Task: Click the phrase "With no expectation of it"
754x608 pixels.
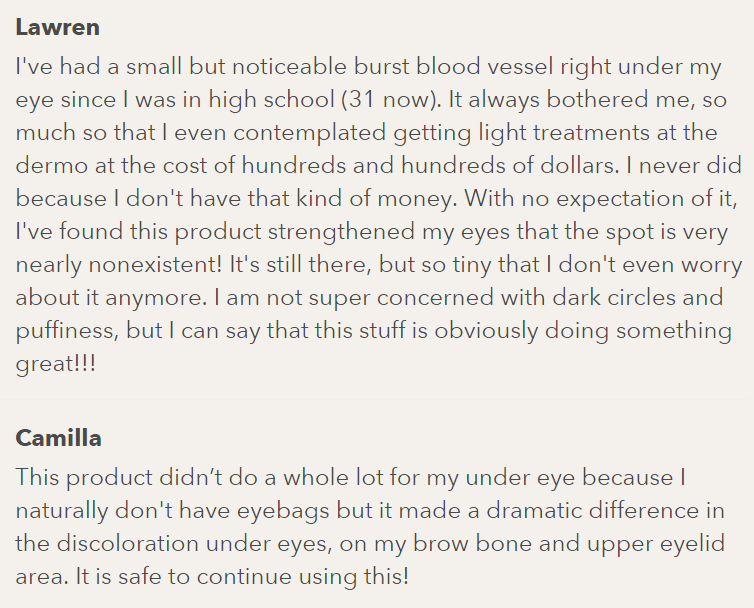Action: (599, 199)
